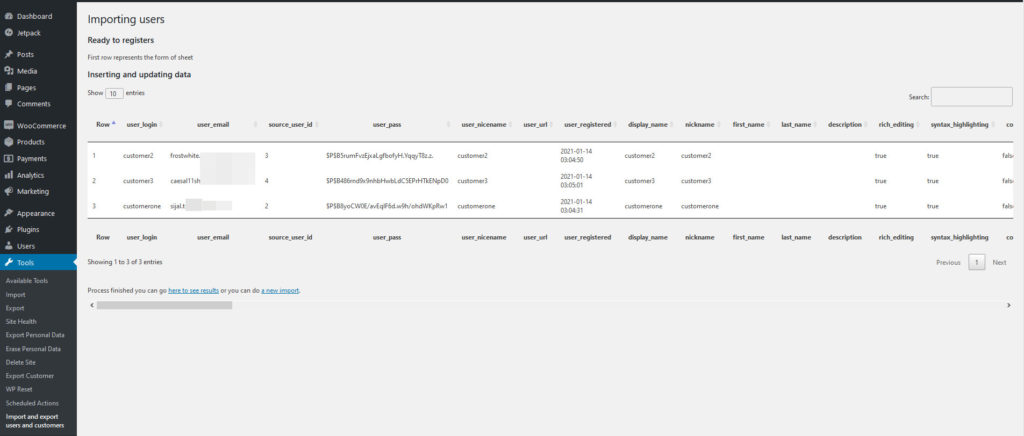Click the WooCommerce icon in sidebar
The height and width of the screenshot is (436, 1024).
coord(8,125)
